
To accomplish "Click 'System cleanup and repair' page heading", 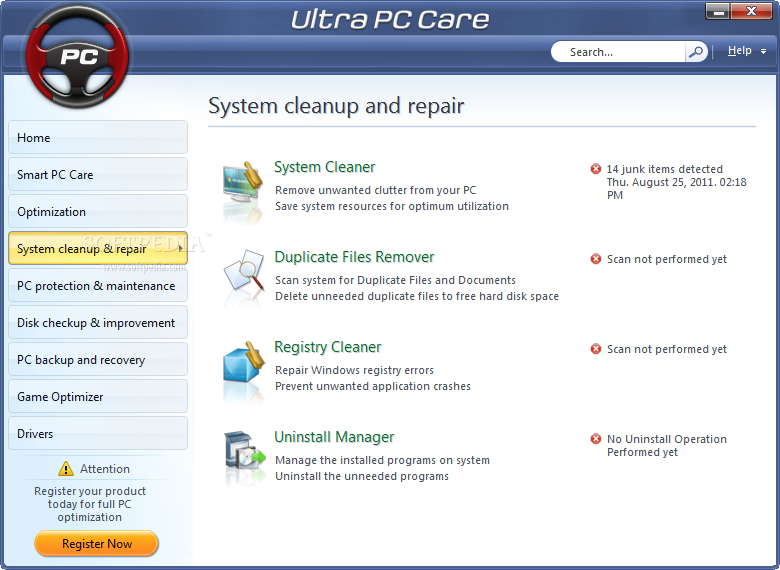I will [x=336, y=106].
